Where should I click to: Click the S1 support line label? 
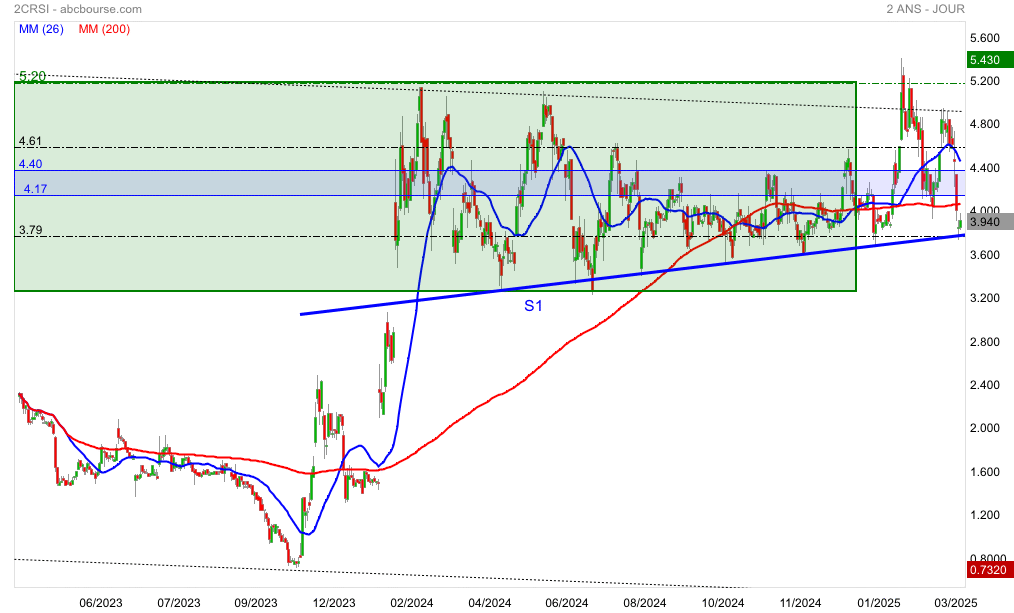533,306
